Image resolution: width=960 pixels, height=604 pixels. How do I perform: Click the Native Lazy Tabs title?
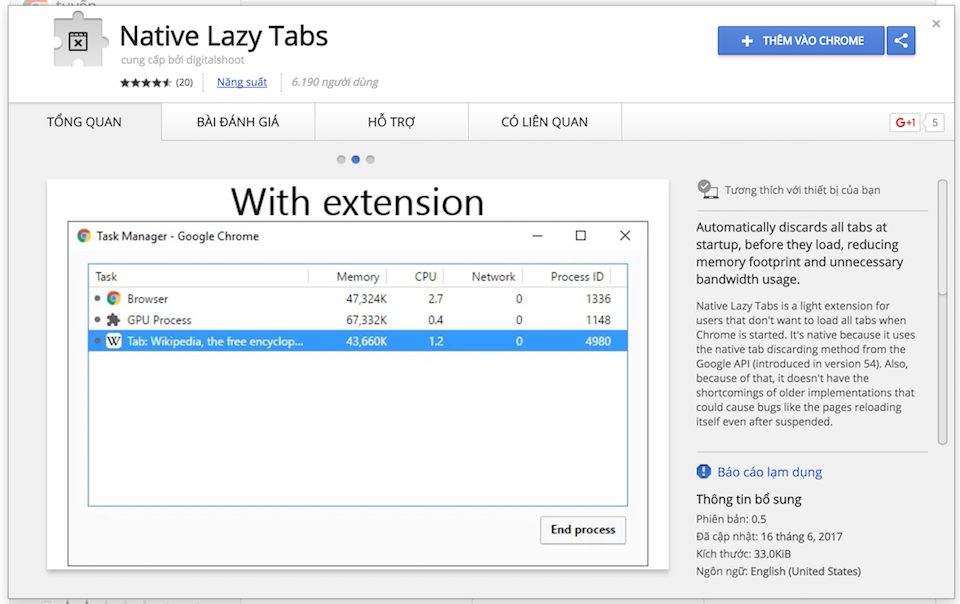click(x=224, y=36)
